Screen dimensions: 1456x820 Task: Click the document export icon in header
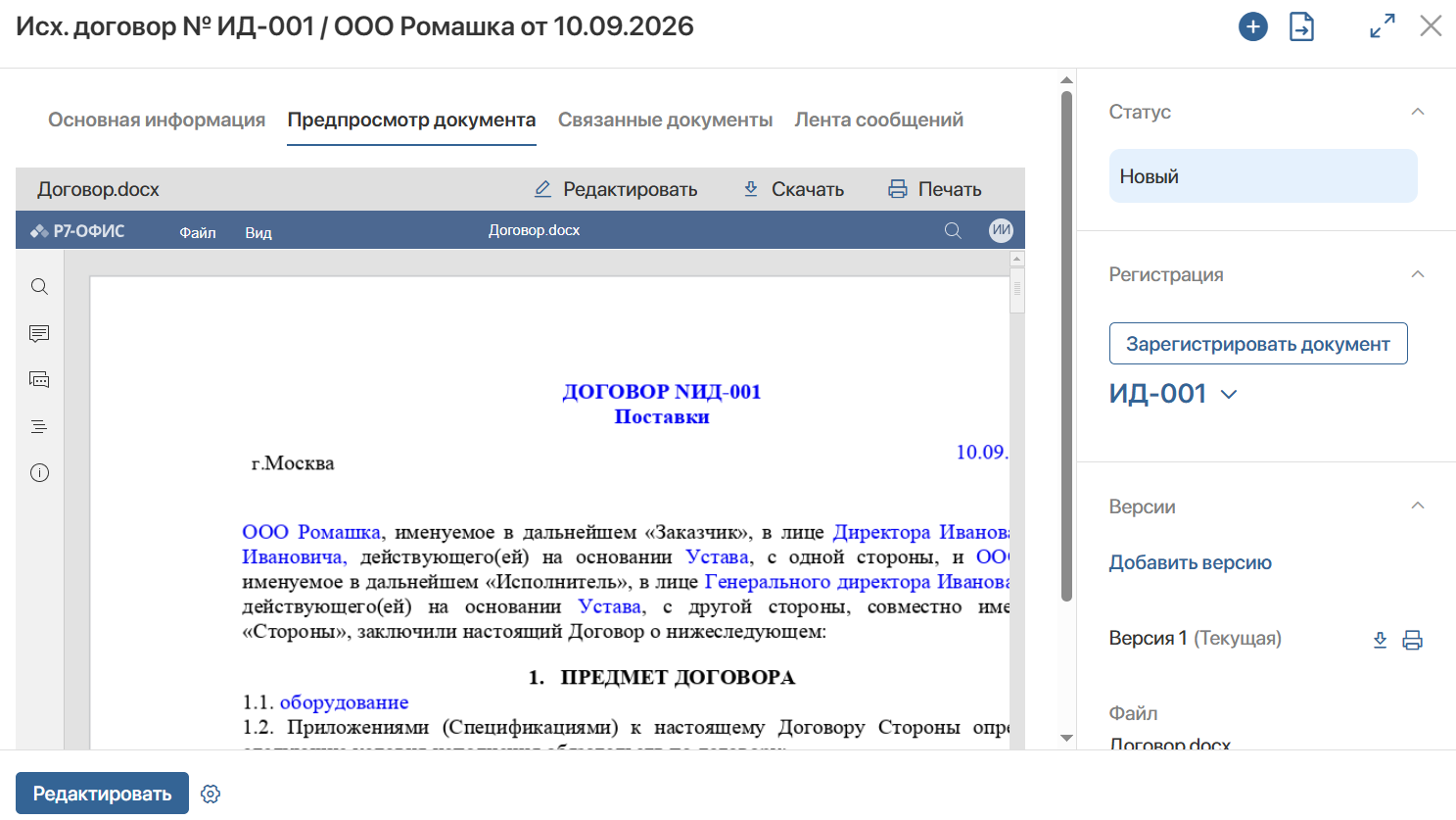tap(1301, 26)
